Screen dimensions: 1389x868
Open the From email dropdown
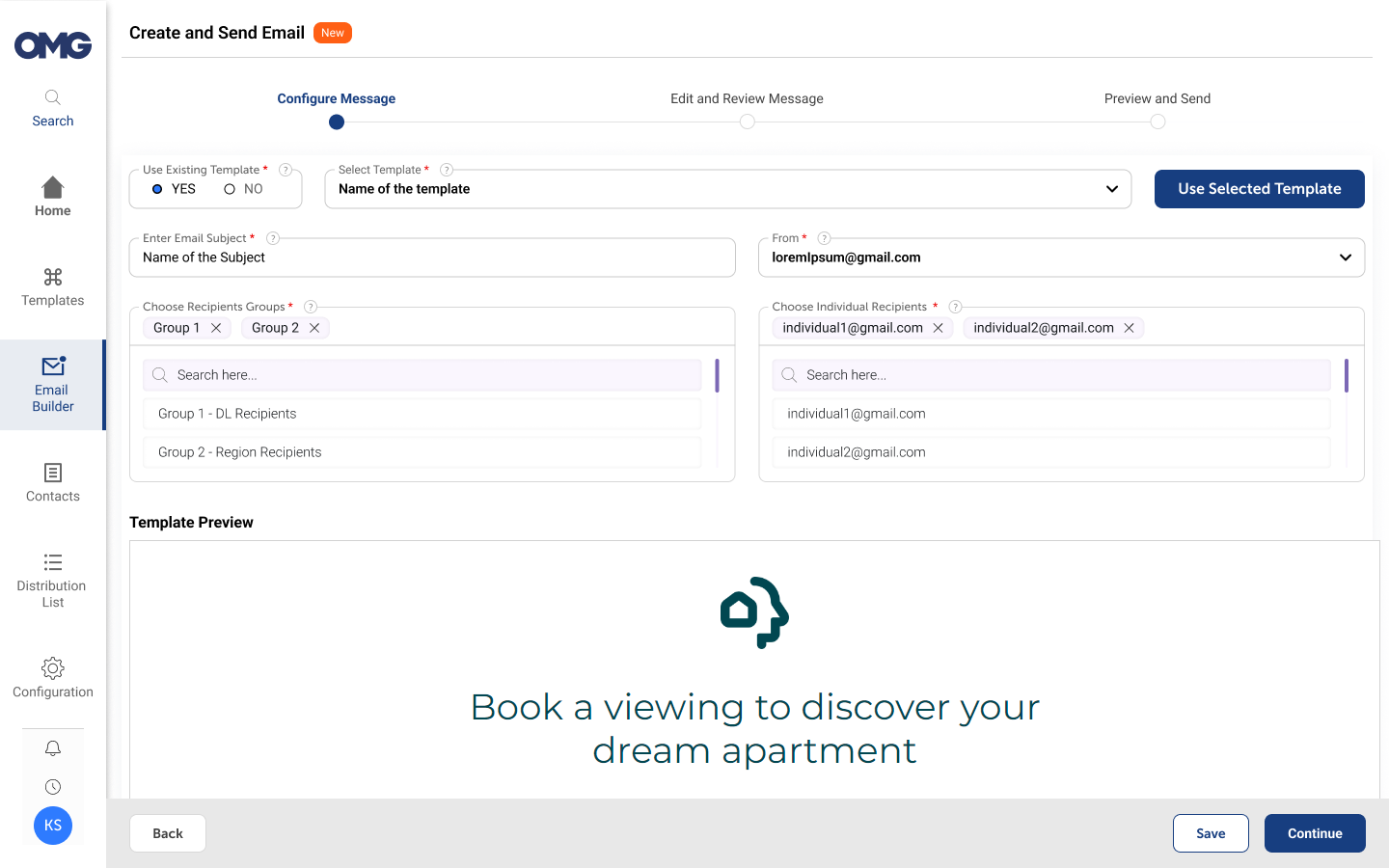[1345, 258]
